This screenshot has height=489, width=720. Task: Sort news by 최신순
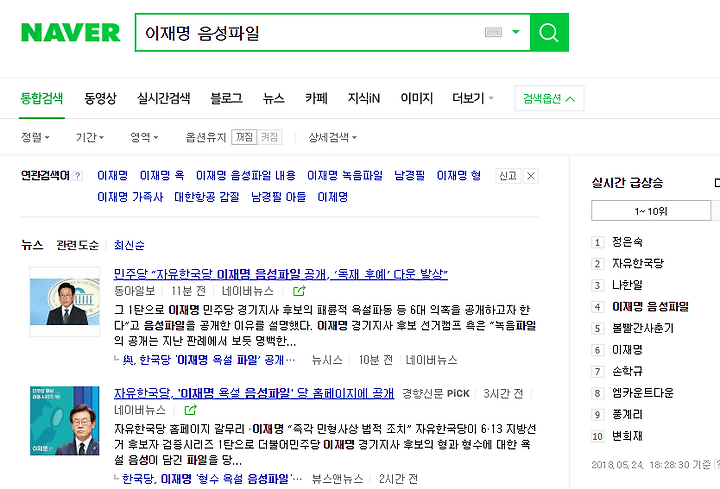point(129,245)
